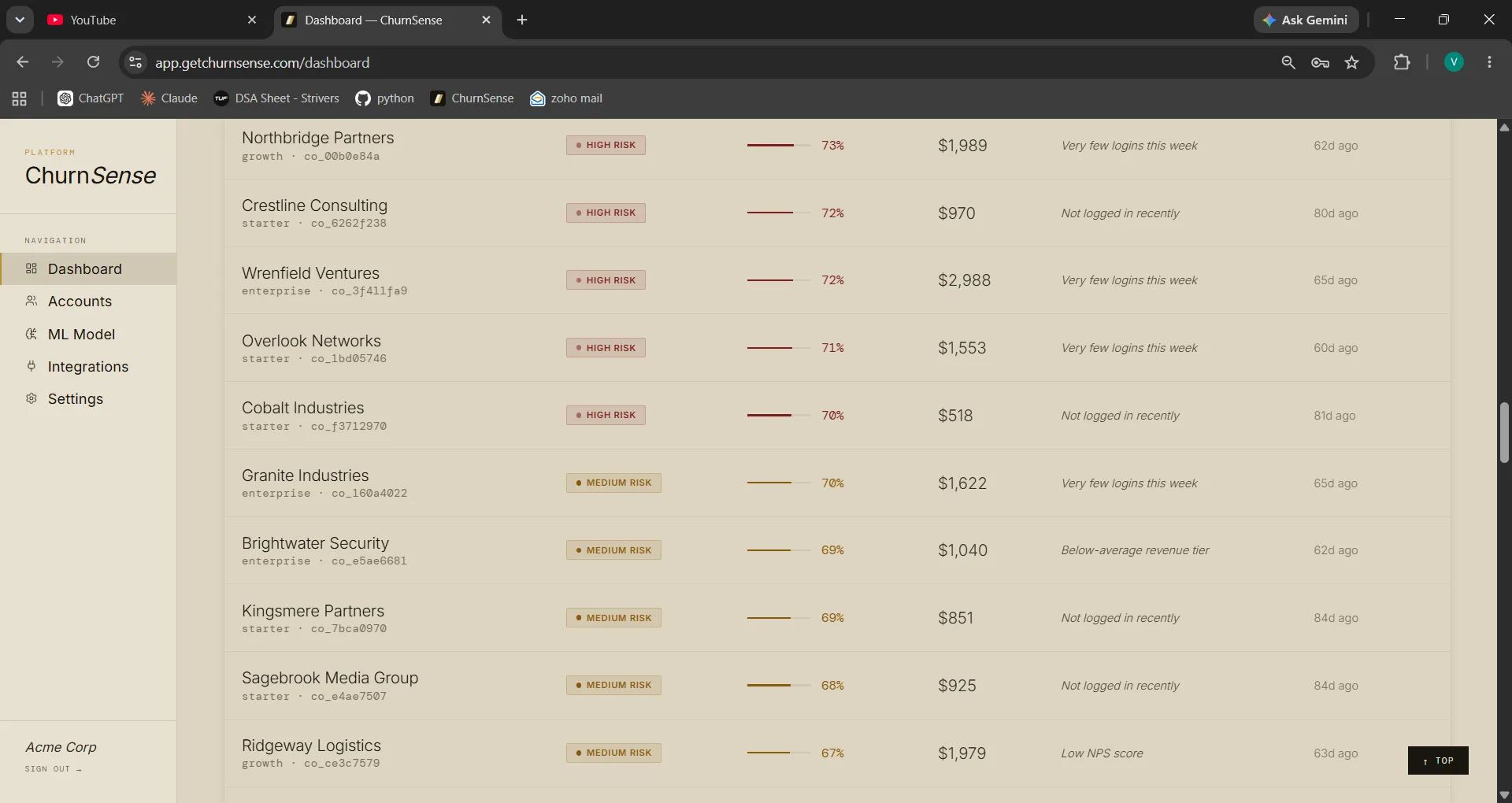Bookmark this page with the star icon
The height and width of the screenshot is (803, 1512).
[1352, 62]
